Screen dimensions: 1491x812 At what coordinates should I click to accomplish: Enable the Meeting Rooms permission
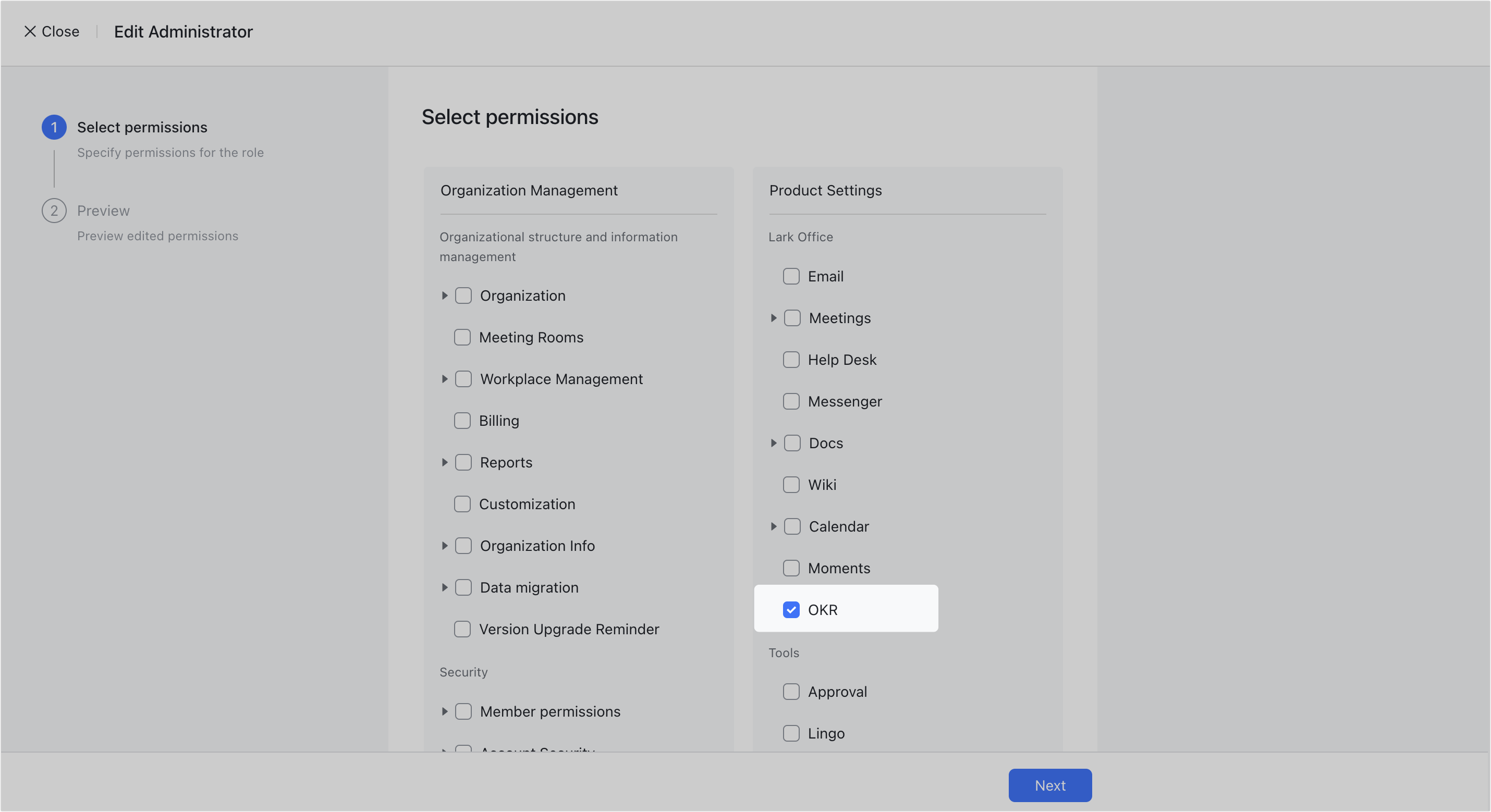tap(462, 337)
